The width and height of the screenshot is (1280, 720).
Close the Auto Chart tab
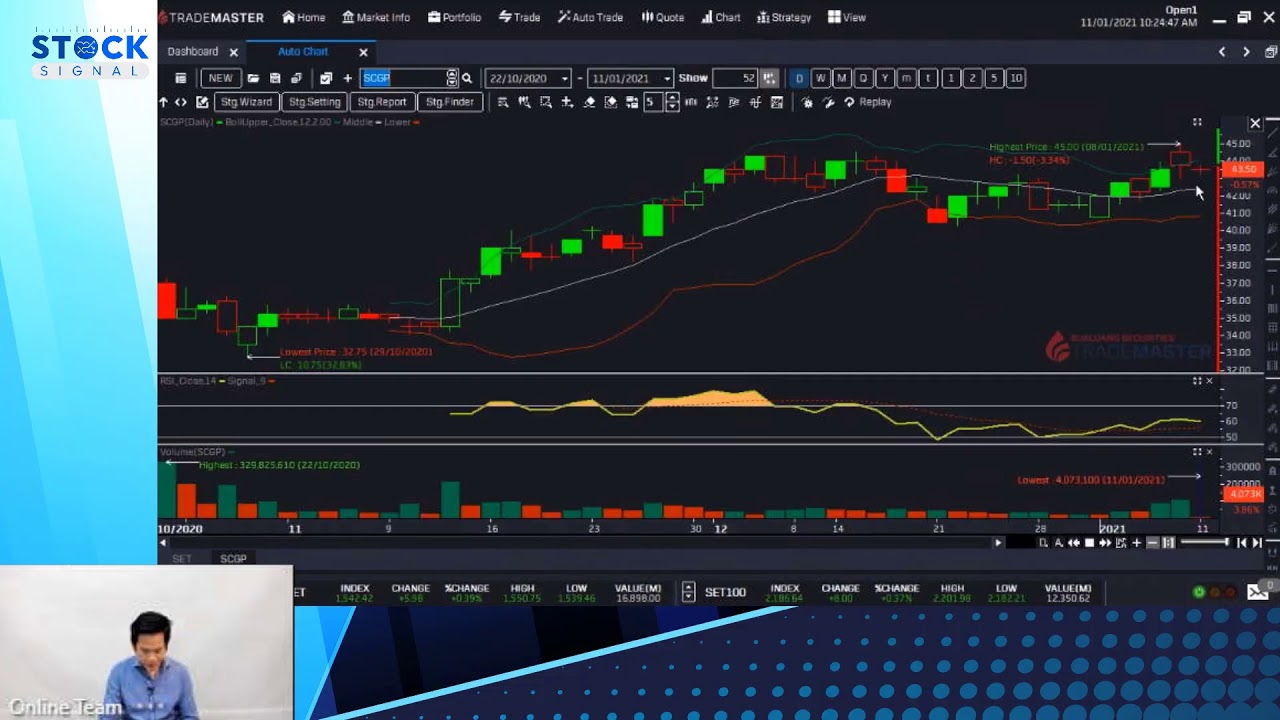pyautogui.click(x=363, y=52)
